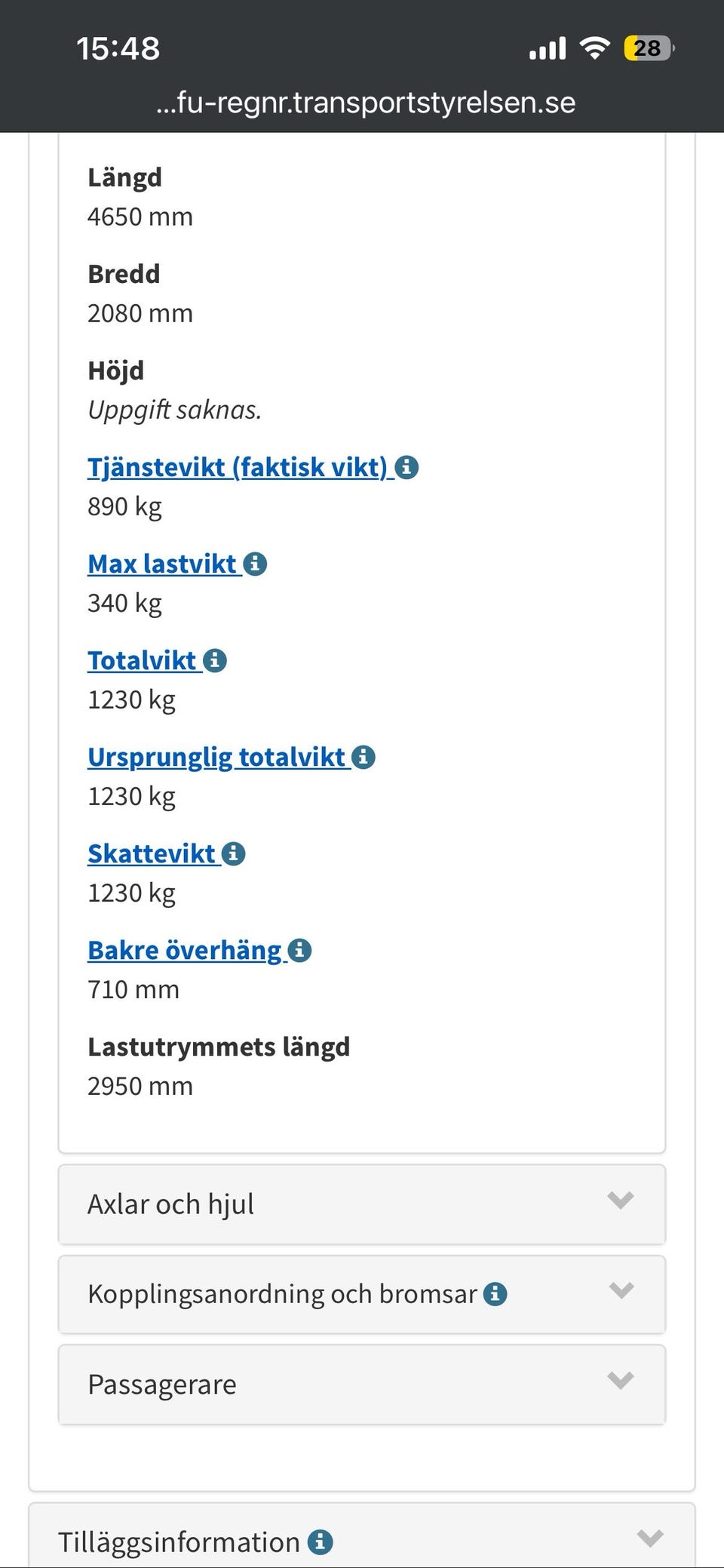Open the Tilläggsinformation info icon
This screenshot has width=724, height=1568.
click(x=320, y=1542)
